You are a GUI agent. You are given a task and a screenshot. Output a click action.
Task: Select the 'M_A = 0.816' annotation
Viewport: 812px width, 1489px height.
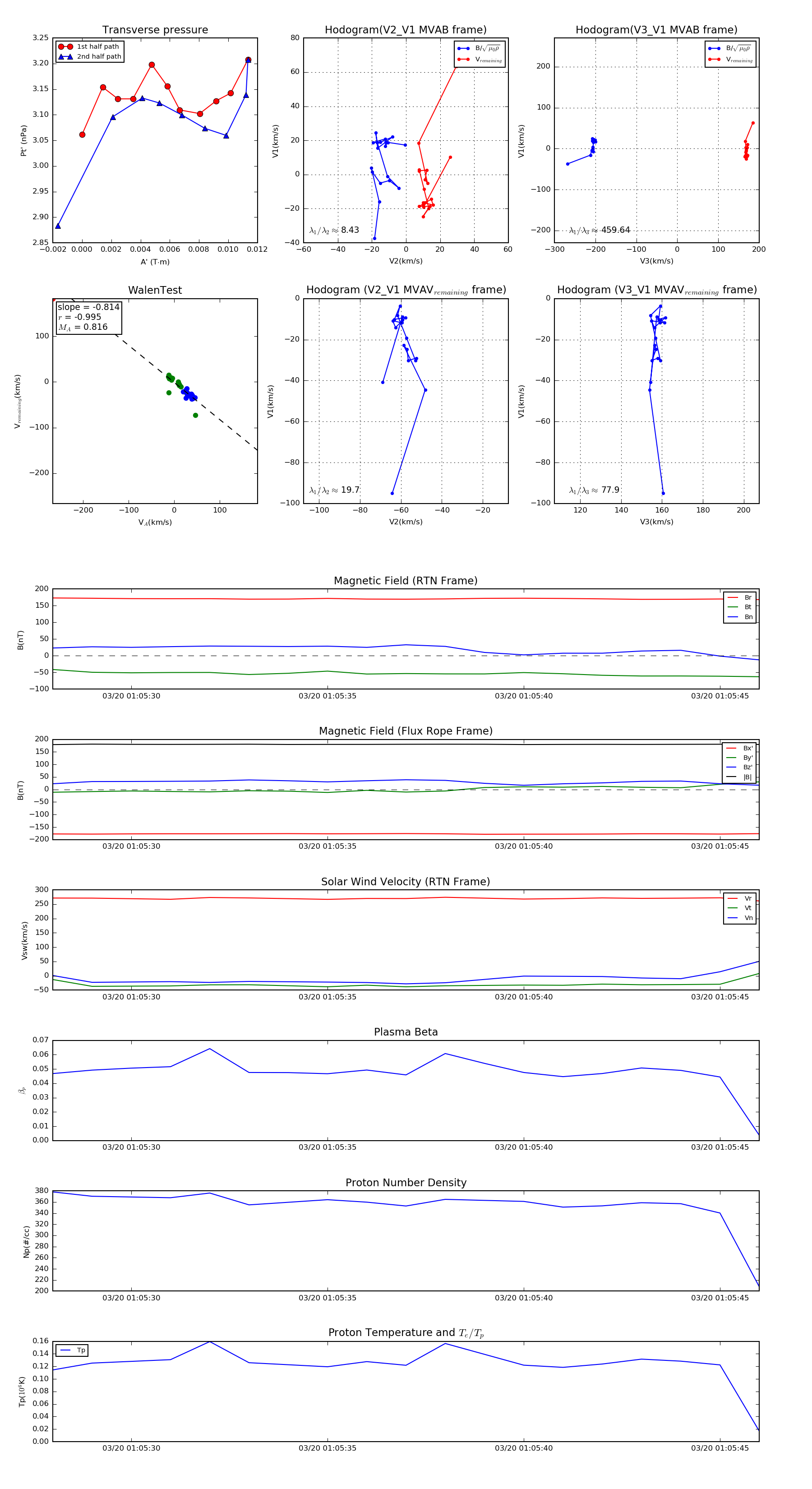point(83,327)
